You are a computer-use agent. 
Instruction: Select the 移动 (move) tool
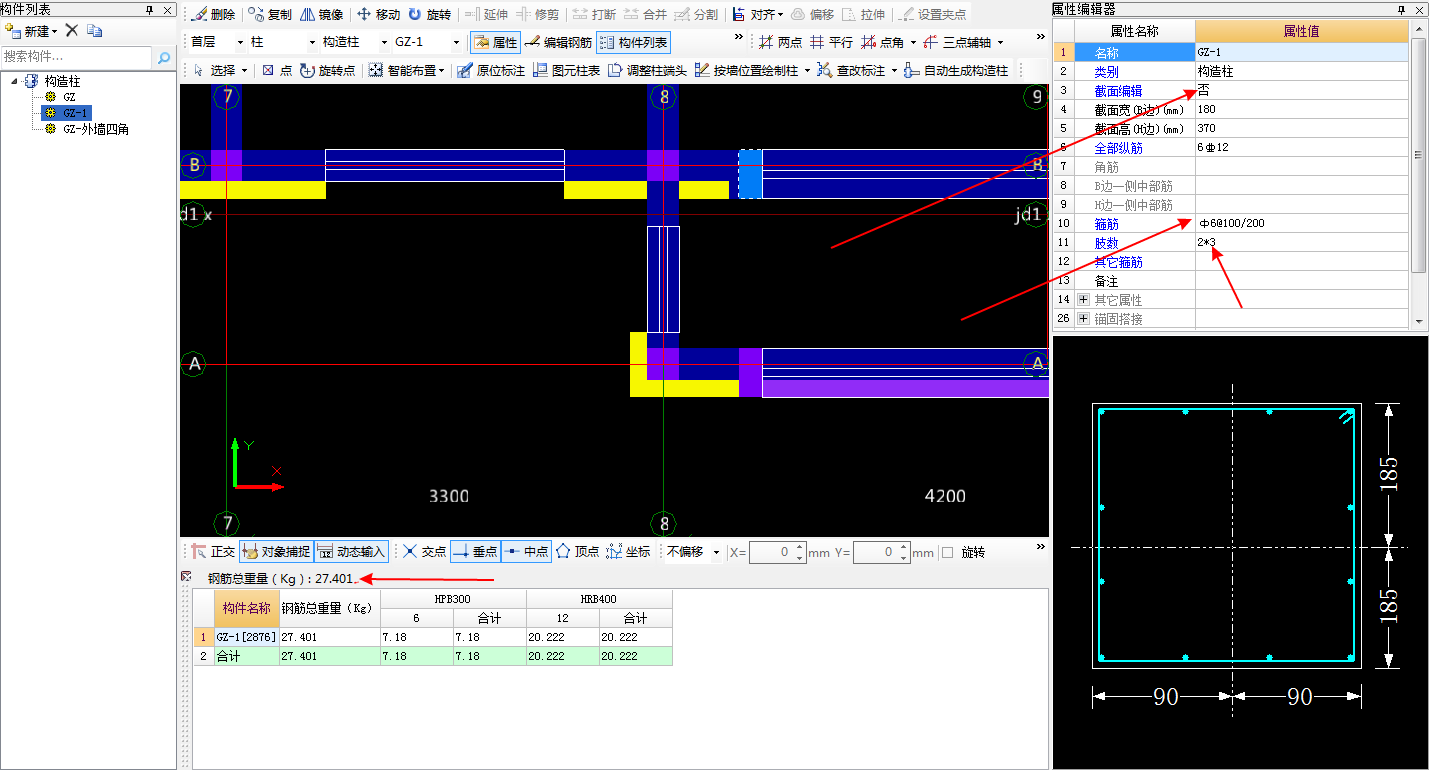click(x=378, y=15)
